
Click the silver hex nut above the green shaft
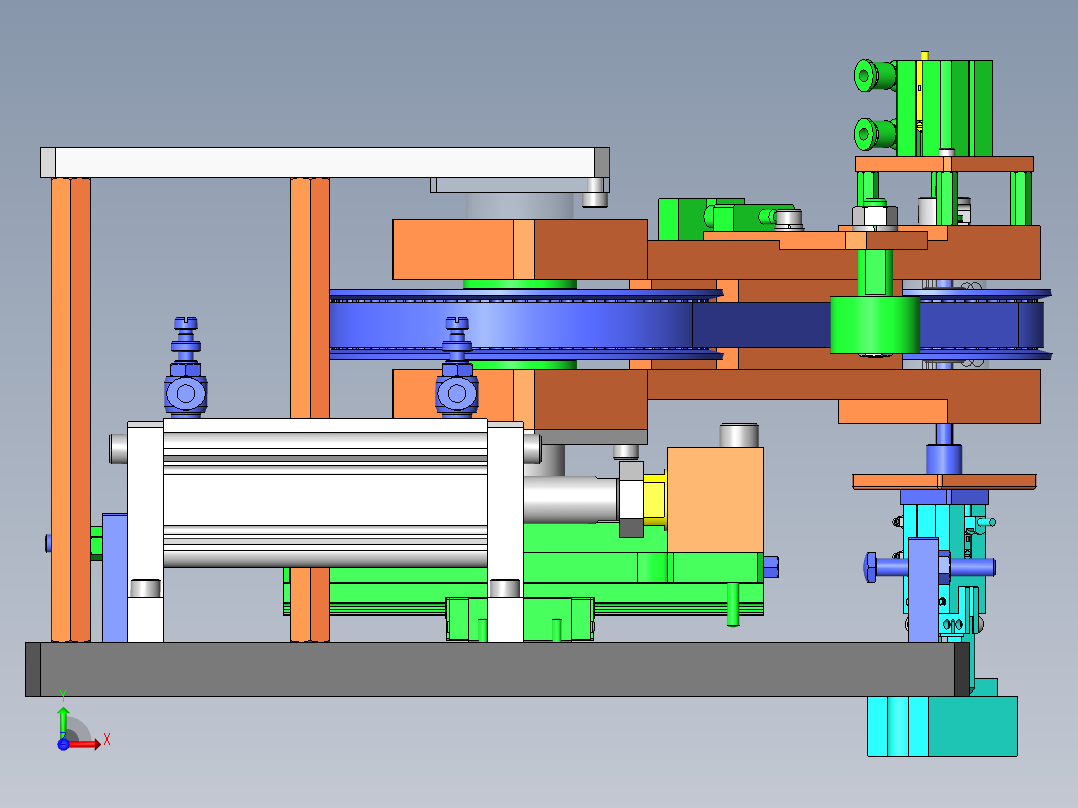click(x=874, y=215)
